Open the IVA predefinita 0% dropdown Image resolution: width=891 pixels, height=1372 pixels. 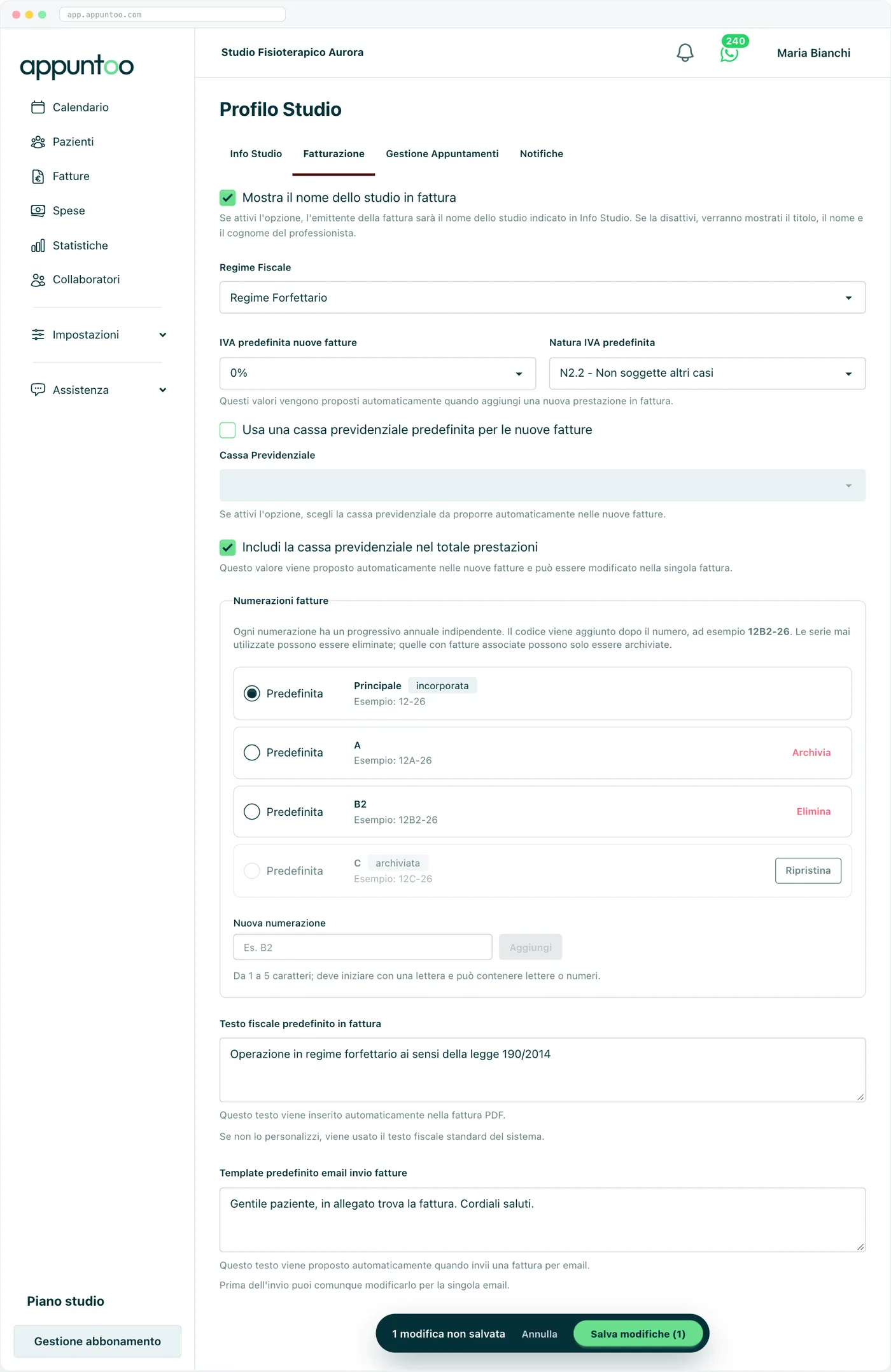(377, 374)
